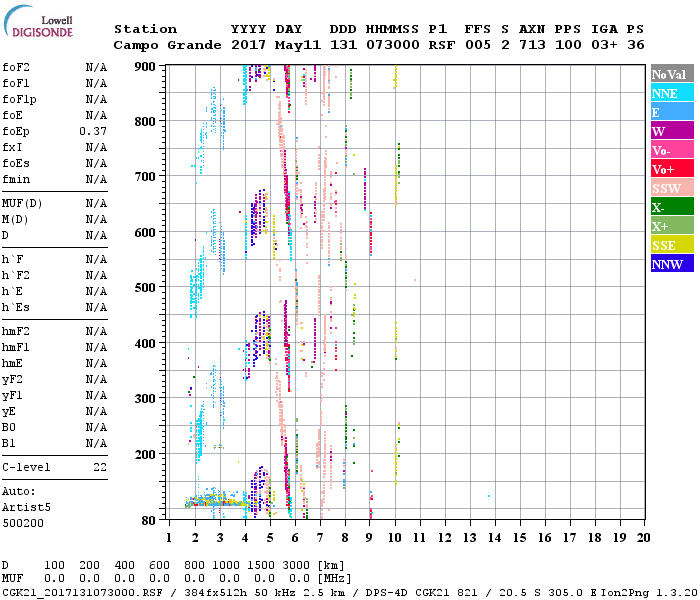Click the foF2 parameter label

click(x=16, y=67)
